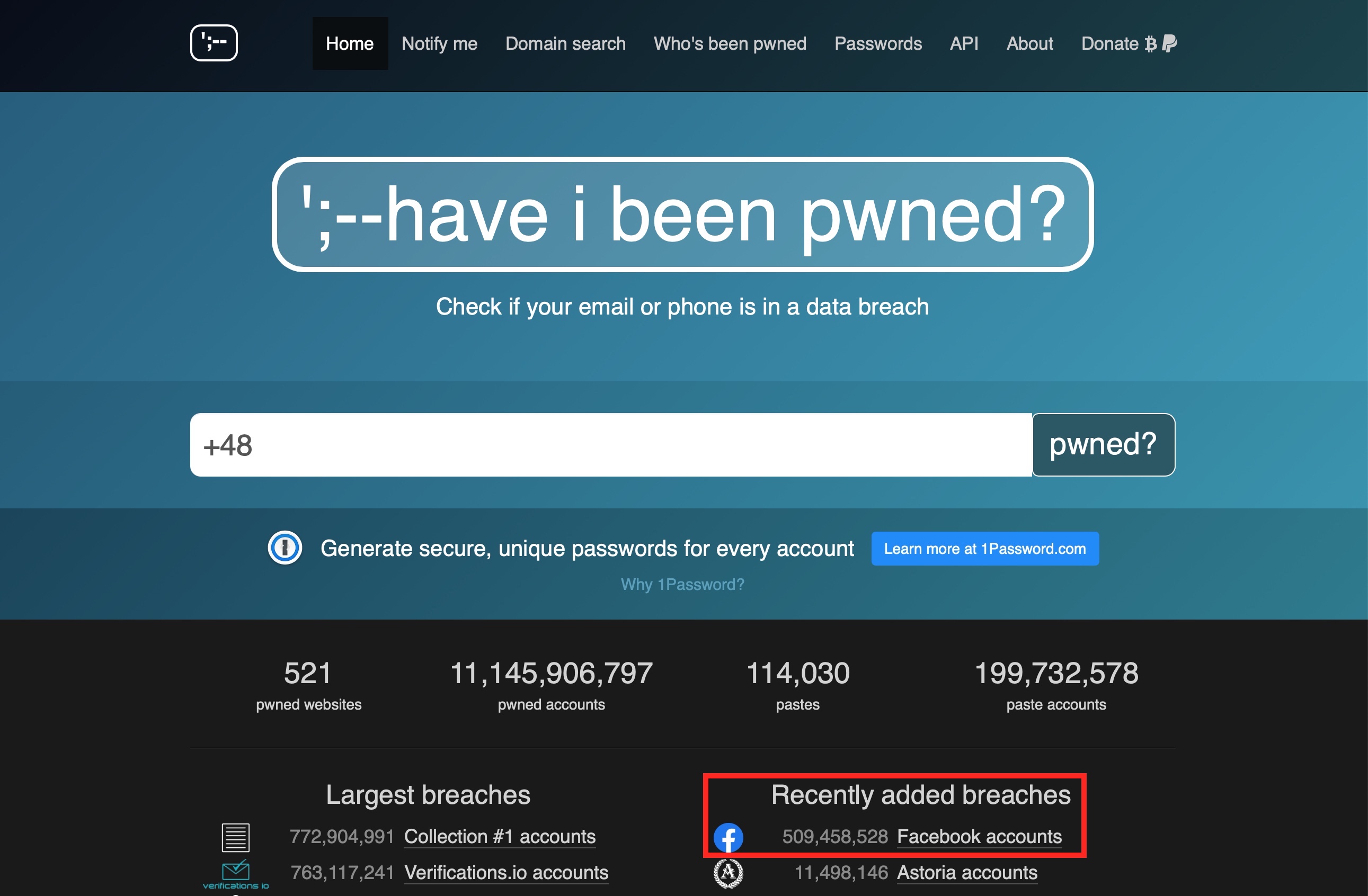Click the PayPal icon beside Donate
The height and width of the screenshot is (896, 1368).
pyautogui.click(x=1170, y=43)
